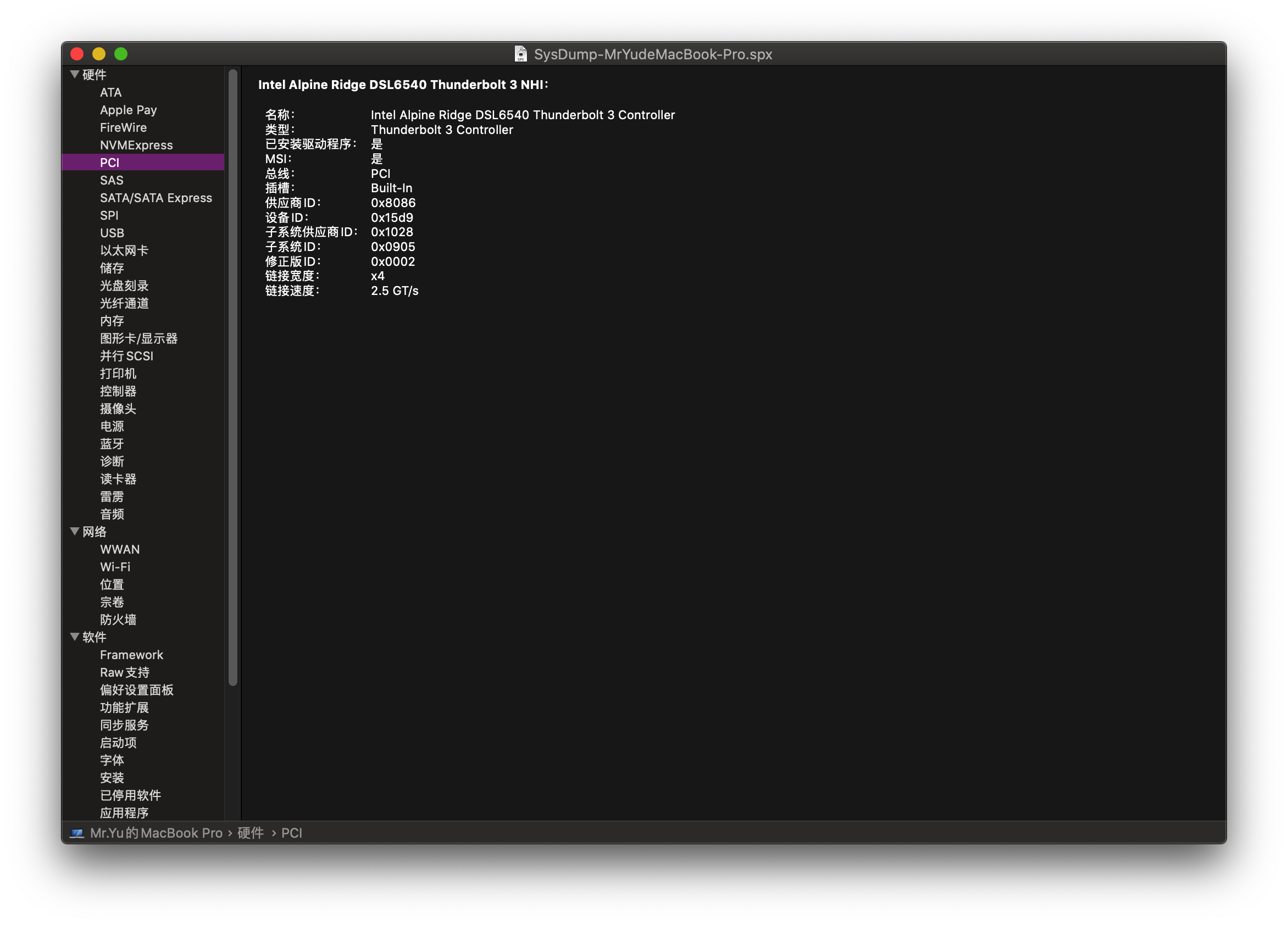Image resolution: width=1288 pixels, height=925 pixels.
Task: Open the 已停用软件 entry
Action: 131,795
